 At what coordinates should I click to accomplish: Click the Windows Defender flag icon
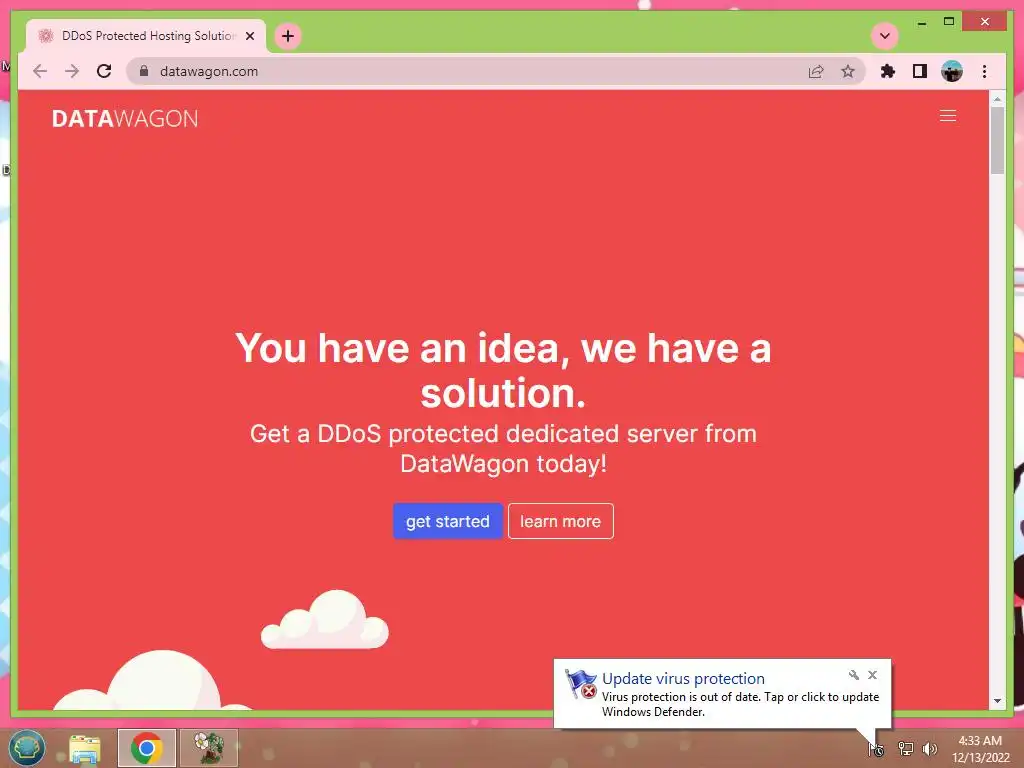(x=581, y=684)
